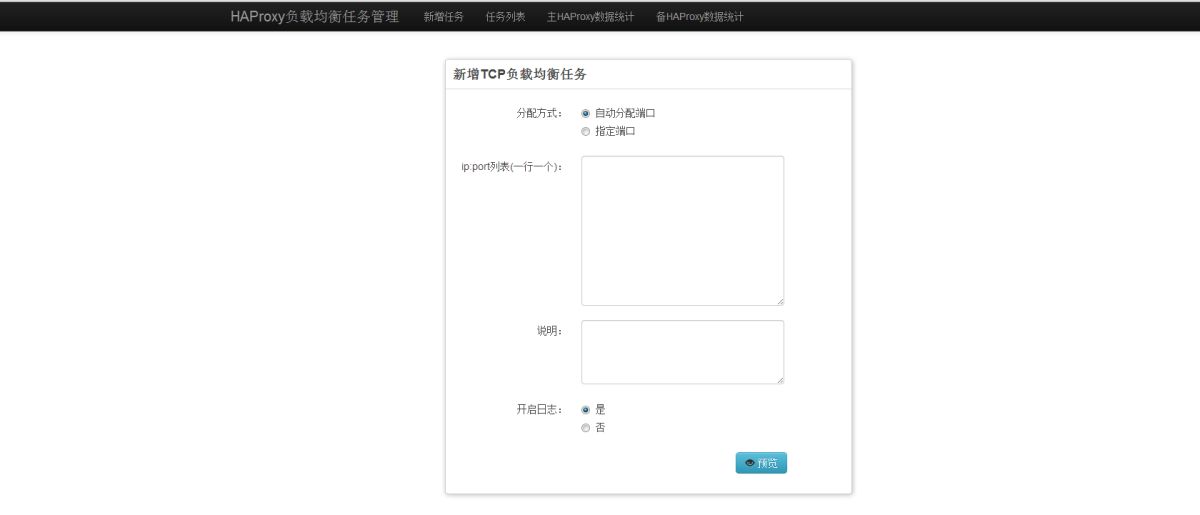Focus the 说明 text area
The image size is (1200, 515).
coord(682,352)
